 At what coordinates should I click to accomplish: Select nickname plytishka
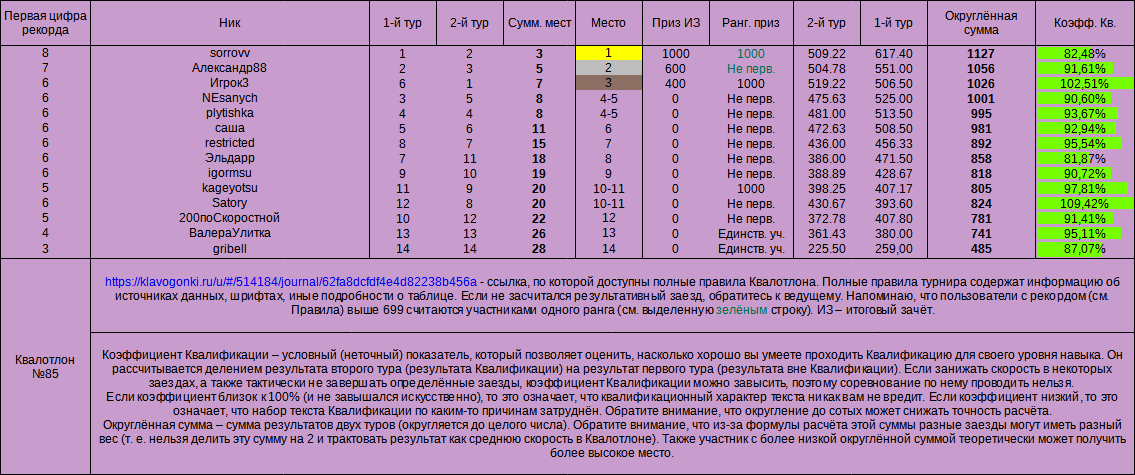(230, 113)
